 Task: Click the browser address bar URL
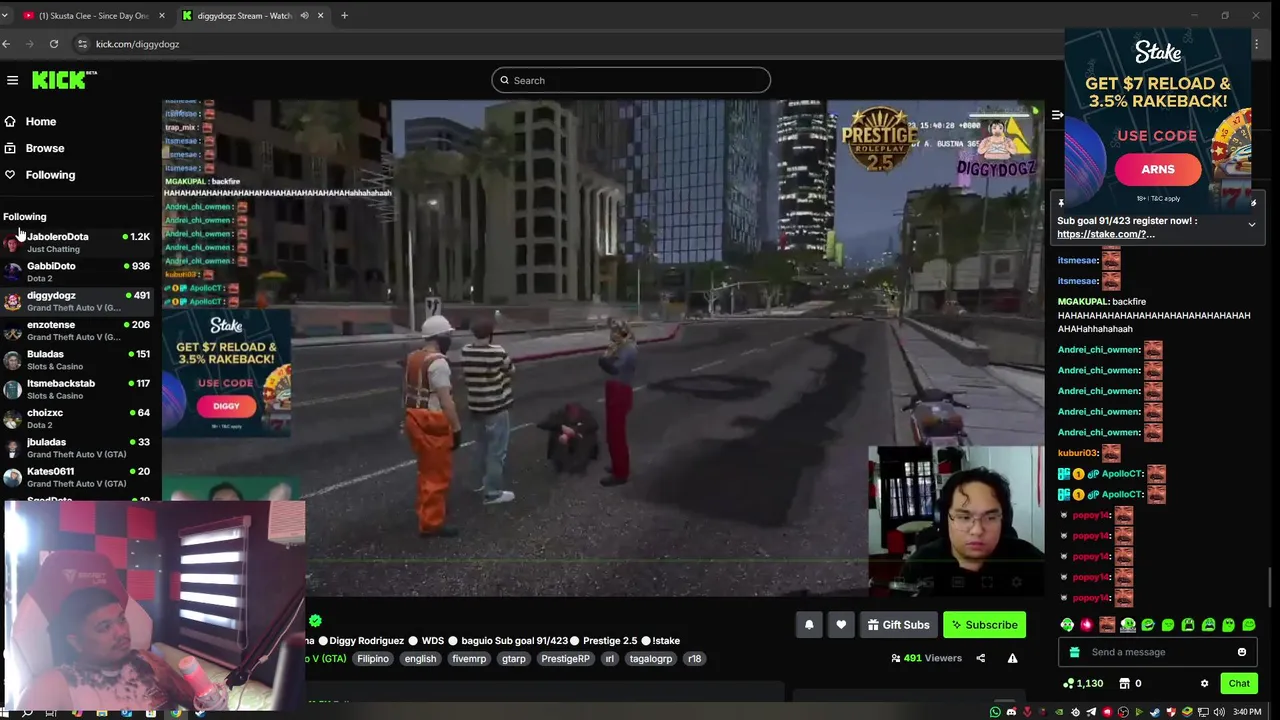[x=137, y=44]
